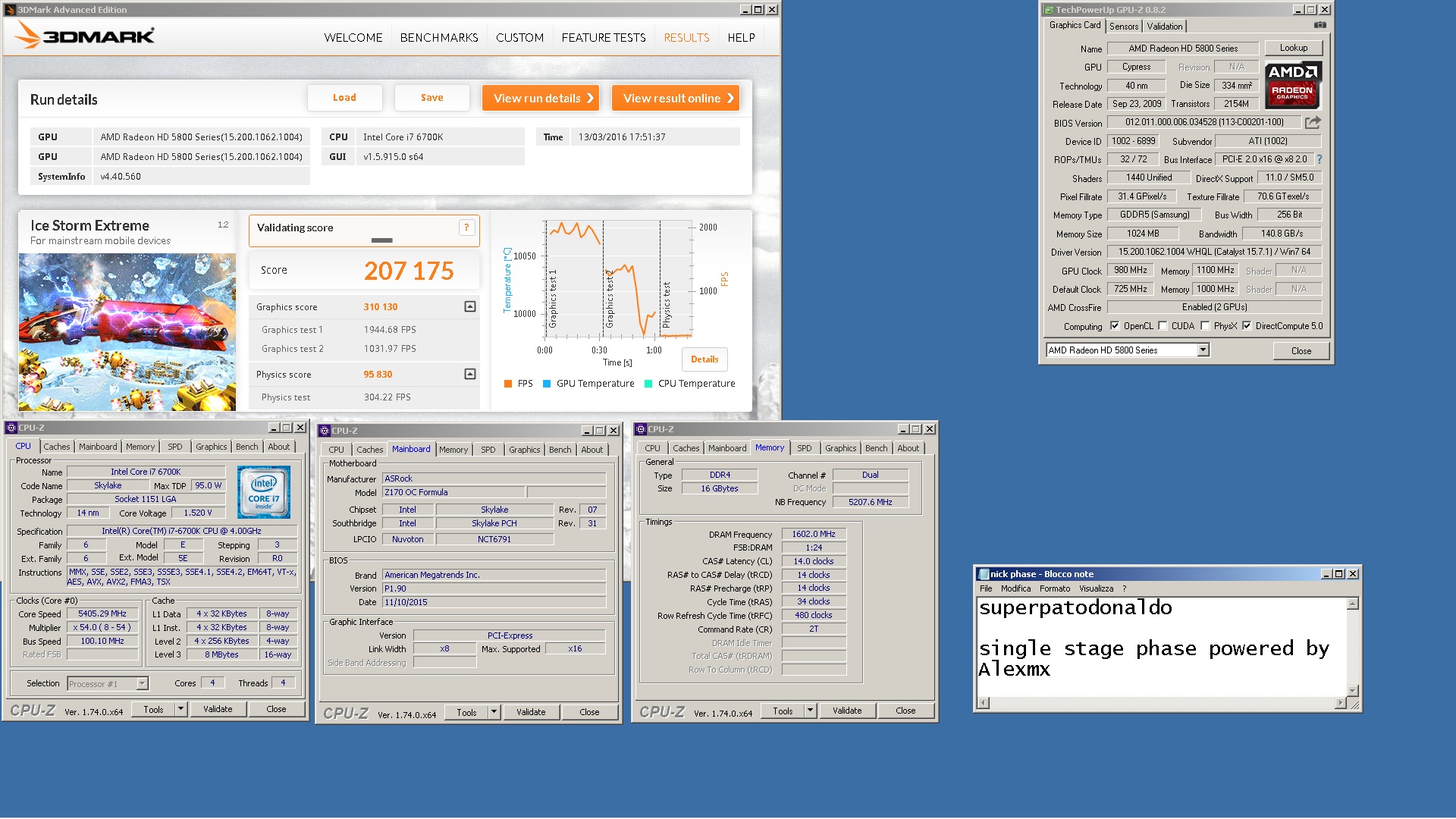Toggle the OpenCL checkbox in GPU-Z
1456x819 pixels.
pyautogui.click(x=1115, y=326)
